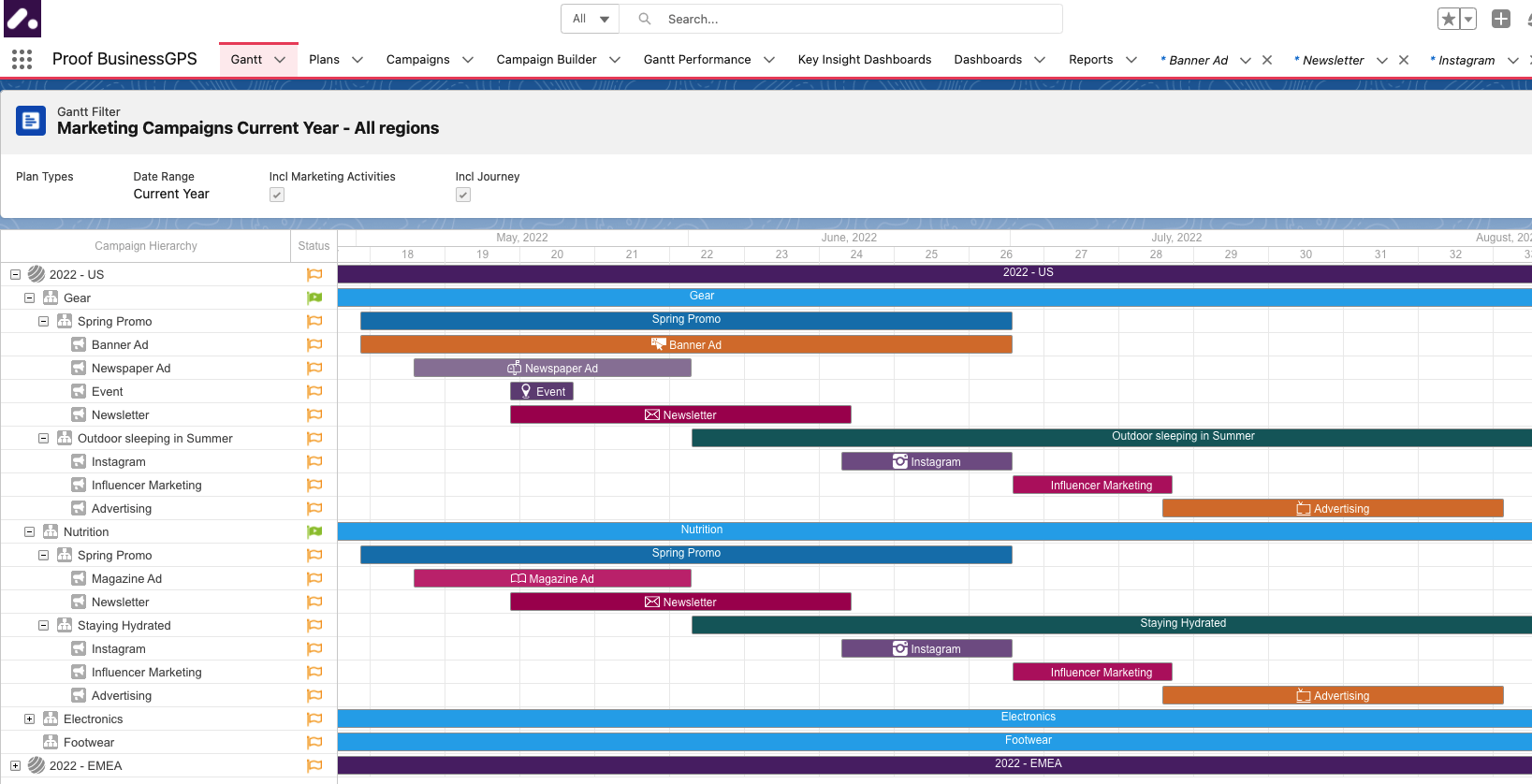Click the Footwear campaign icon in hierarchy
1532x784 pixels.
51,742
